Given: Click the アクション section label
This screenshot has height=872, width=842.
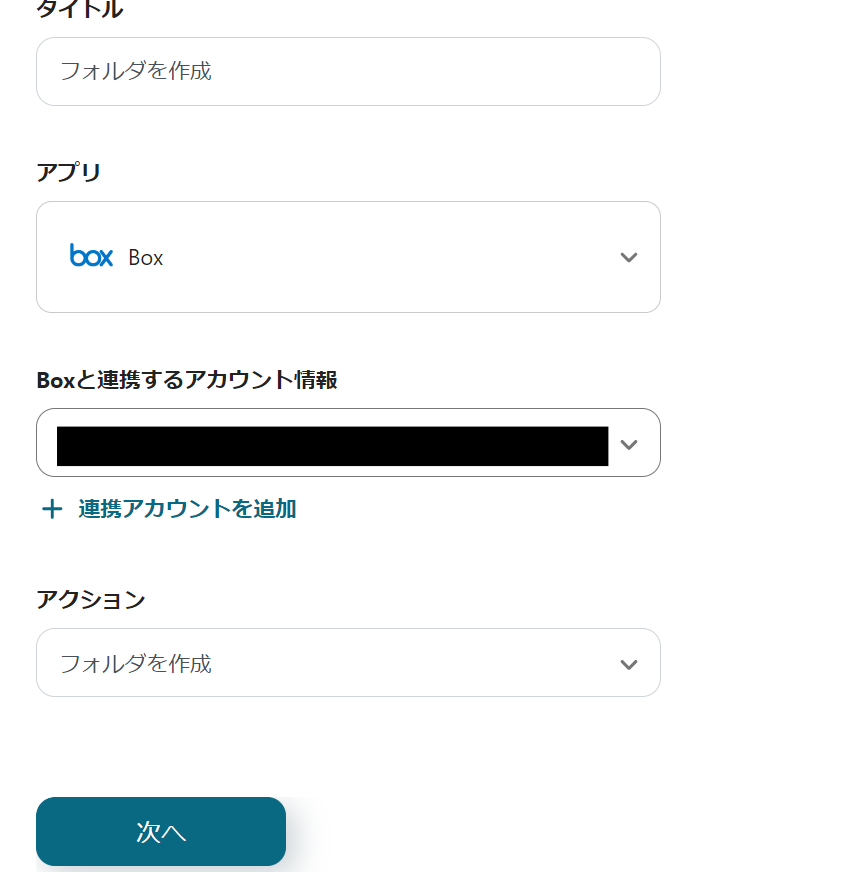Looking at the screenshot, I should pyautogui.click(x=91, y=600).
